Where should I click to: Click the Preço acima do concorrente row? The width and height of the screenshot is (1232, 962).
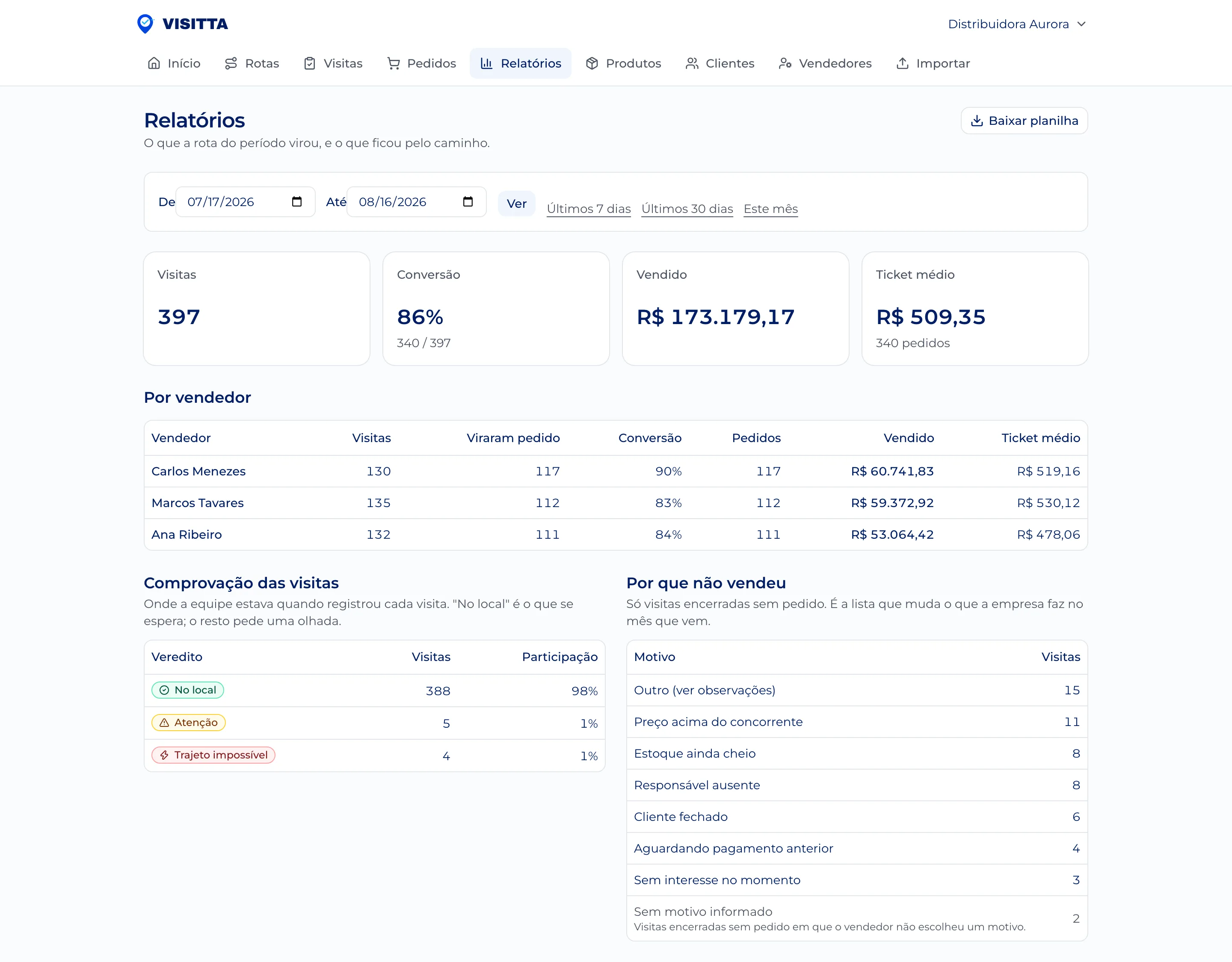857,722
